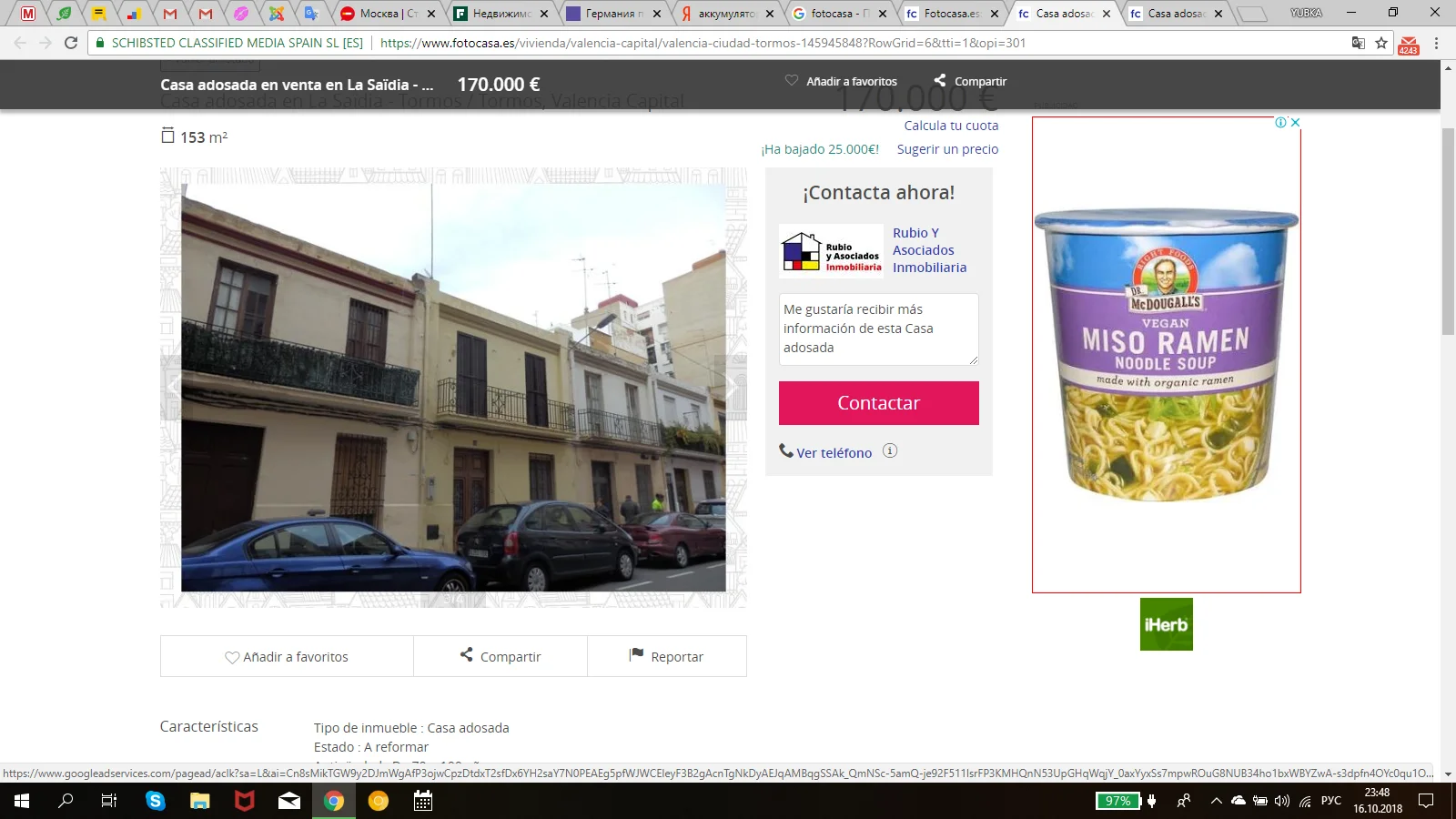1456x819 pixels.
Task: Click the heart icon in the sticky header
Action: pyautogui.click(x=792, y=80)
